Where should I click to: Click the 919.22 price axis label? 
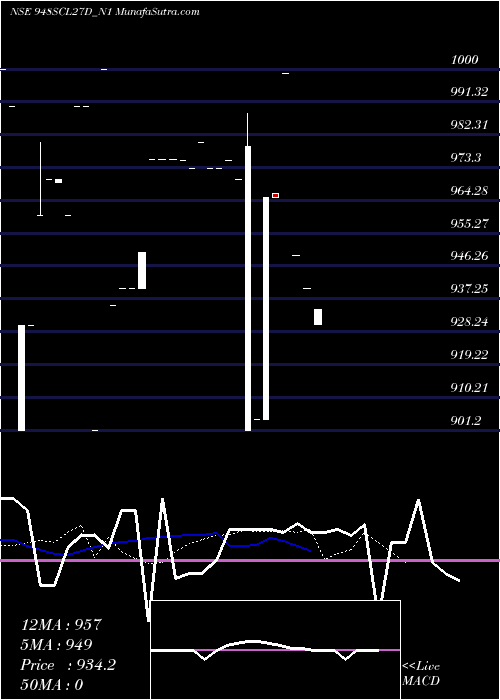(469, 354)
